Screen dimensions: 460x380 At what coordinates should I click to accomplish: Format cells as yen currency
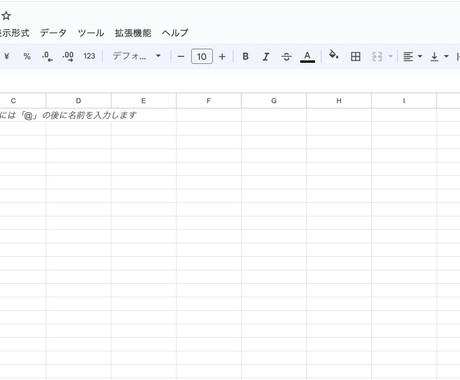(7, 56)
